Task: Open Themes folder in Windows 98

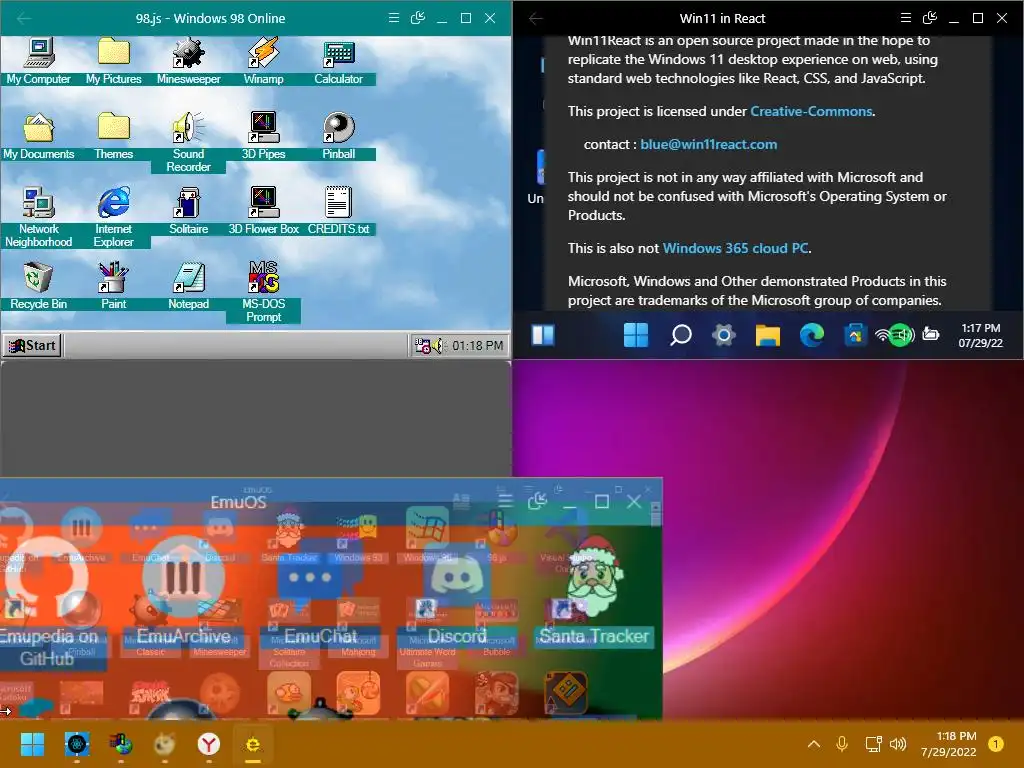Action: 114,136
